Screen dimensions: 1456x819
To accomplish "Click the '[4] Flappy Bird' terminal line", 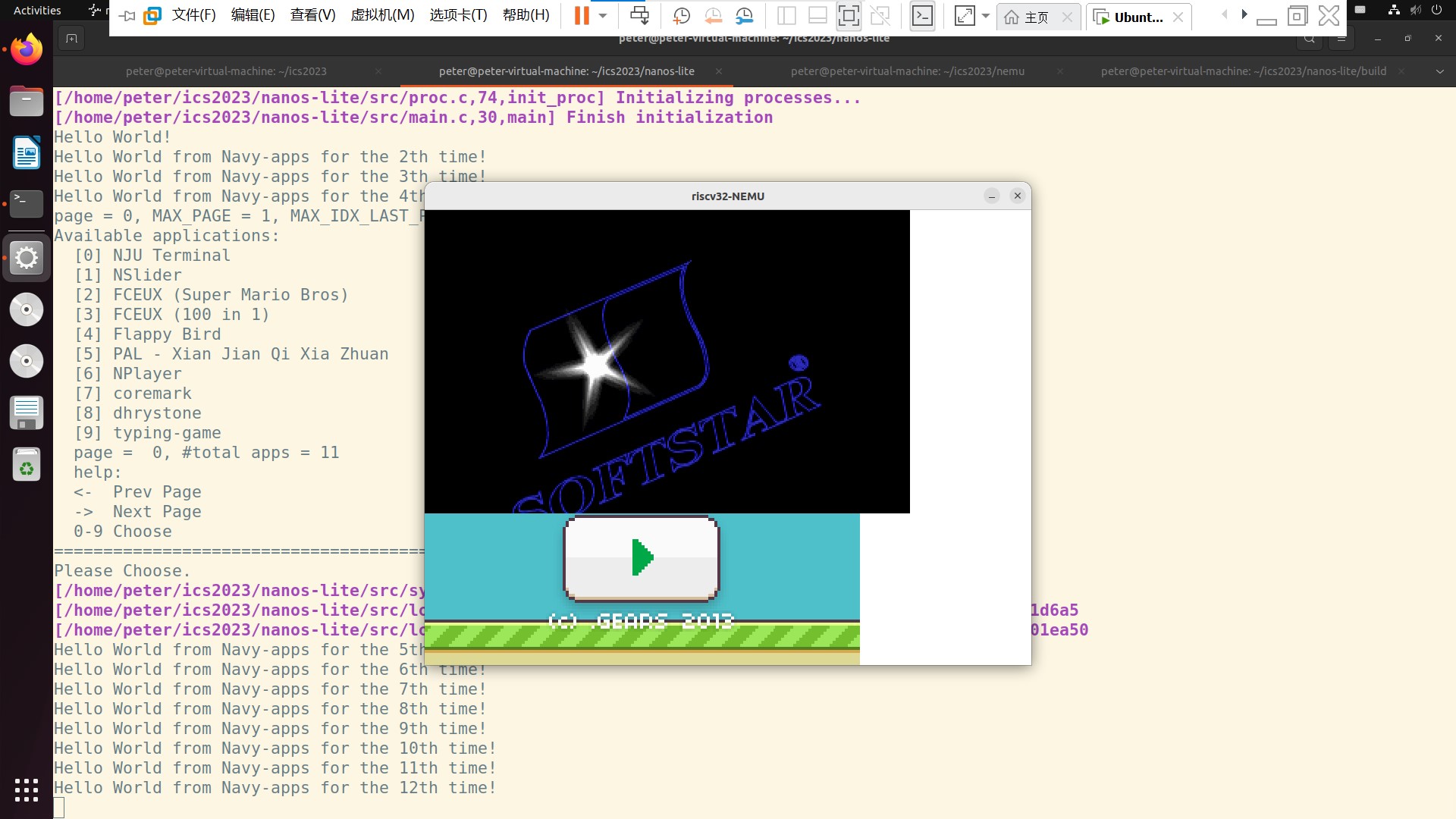I will 147,334.
